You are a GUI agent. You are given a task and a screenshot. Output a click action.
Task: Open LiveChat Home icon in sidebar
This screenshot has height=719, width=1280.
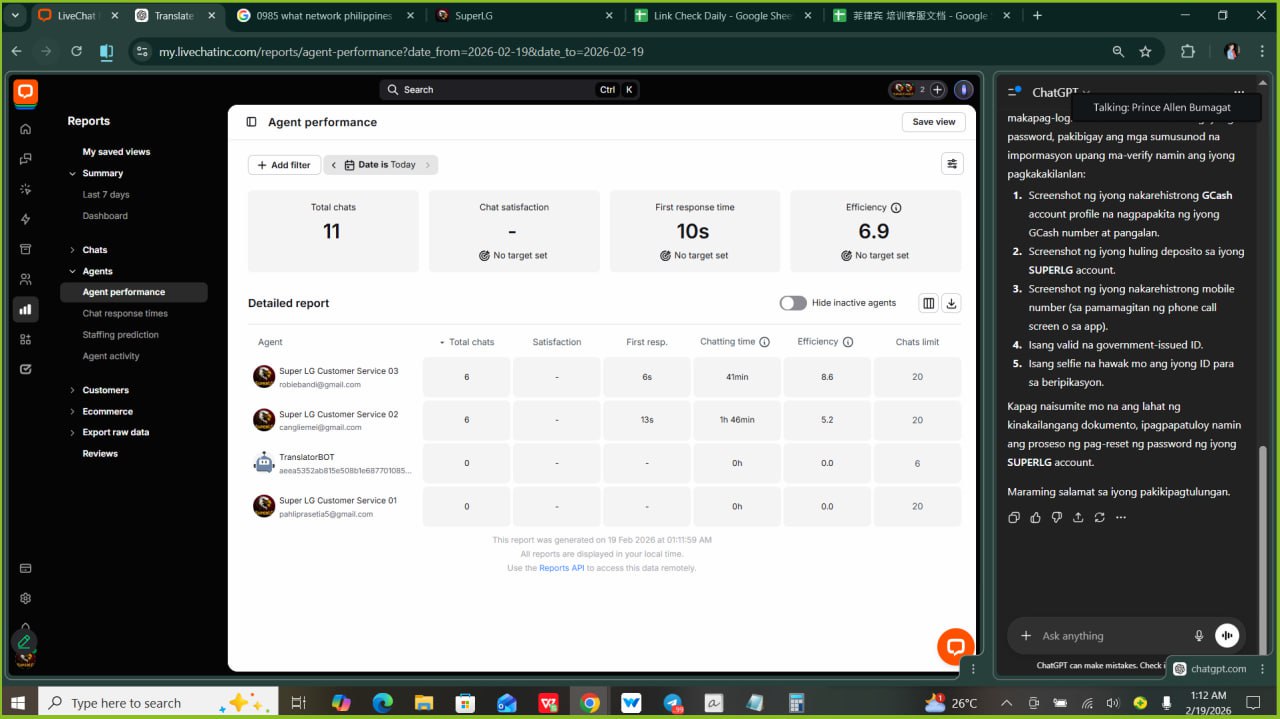[x=26, y=129]
